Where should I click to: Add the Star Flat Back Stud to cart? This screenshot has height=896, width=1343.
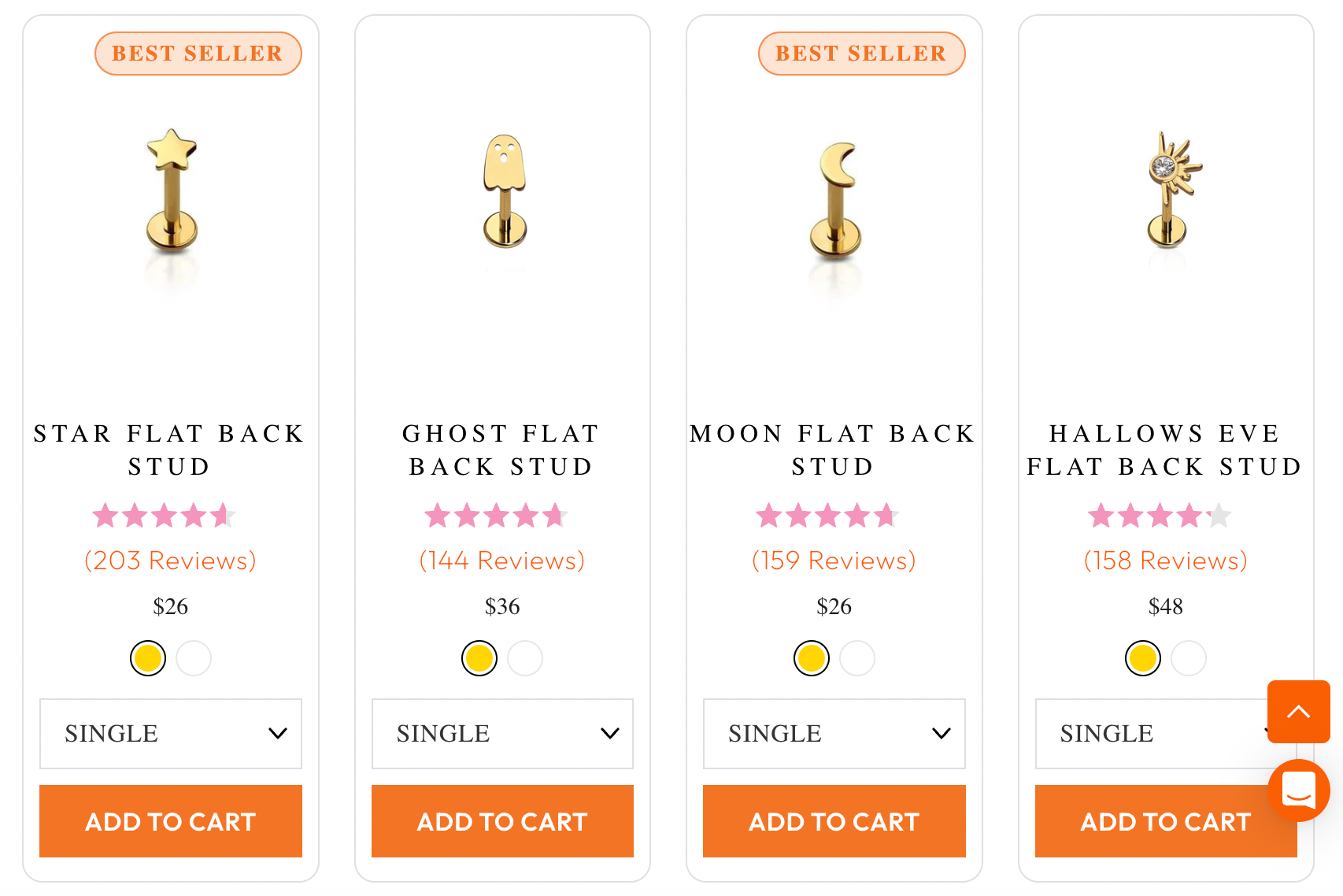170,821
